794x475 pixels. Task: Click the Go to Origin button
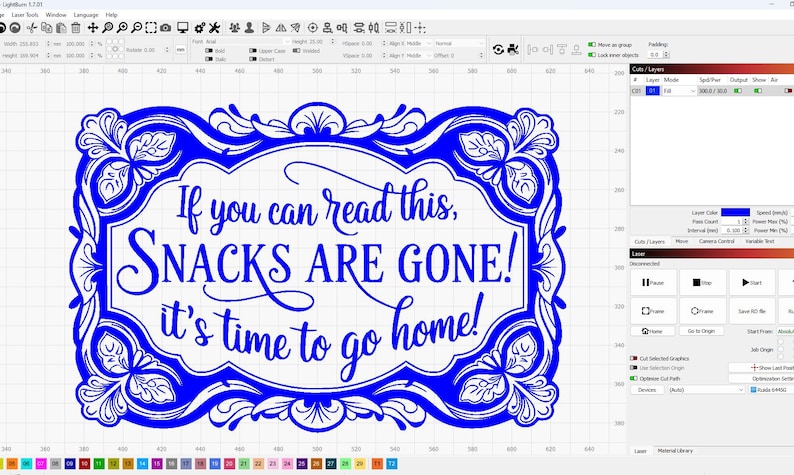pyautogui.click(x=701, y=331)
